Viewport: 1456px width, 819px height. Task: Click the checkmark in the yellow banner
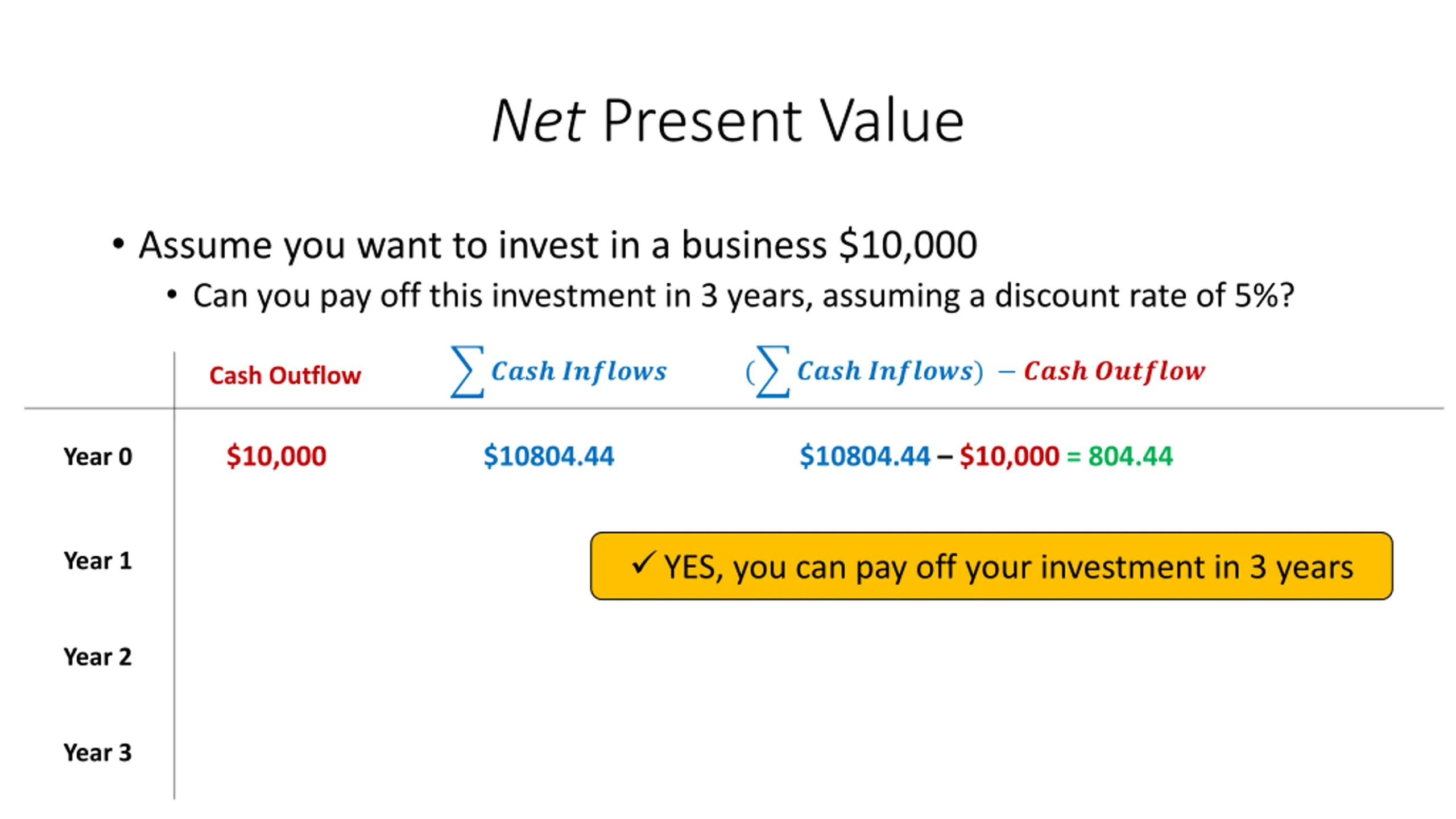click(x=644, y=562)
